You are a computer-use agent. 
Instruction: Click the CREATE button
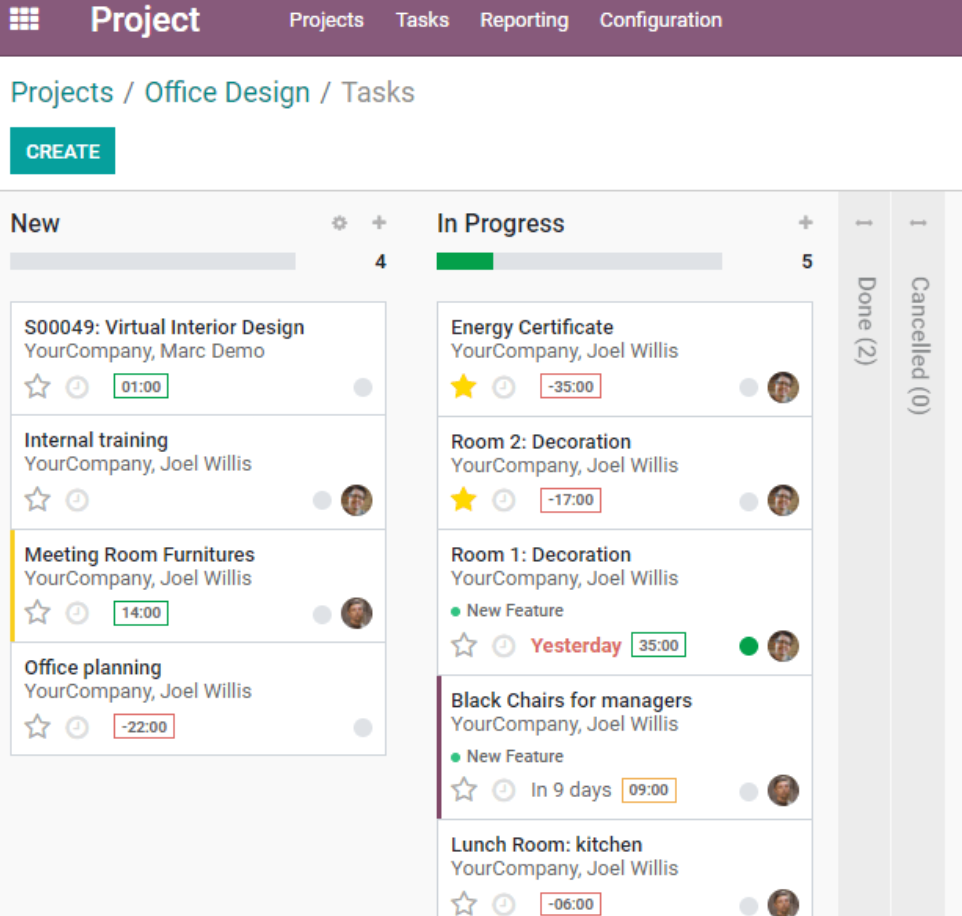[62, 151]
